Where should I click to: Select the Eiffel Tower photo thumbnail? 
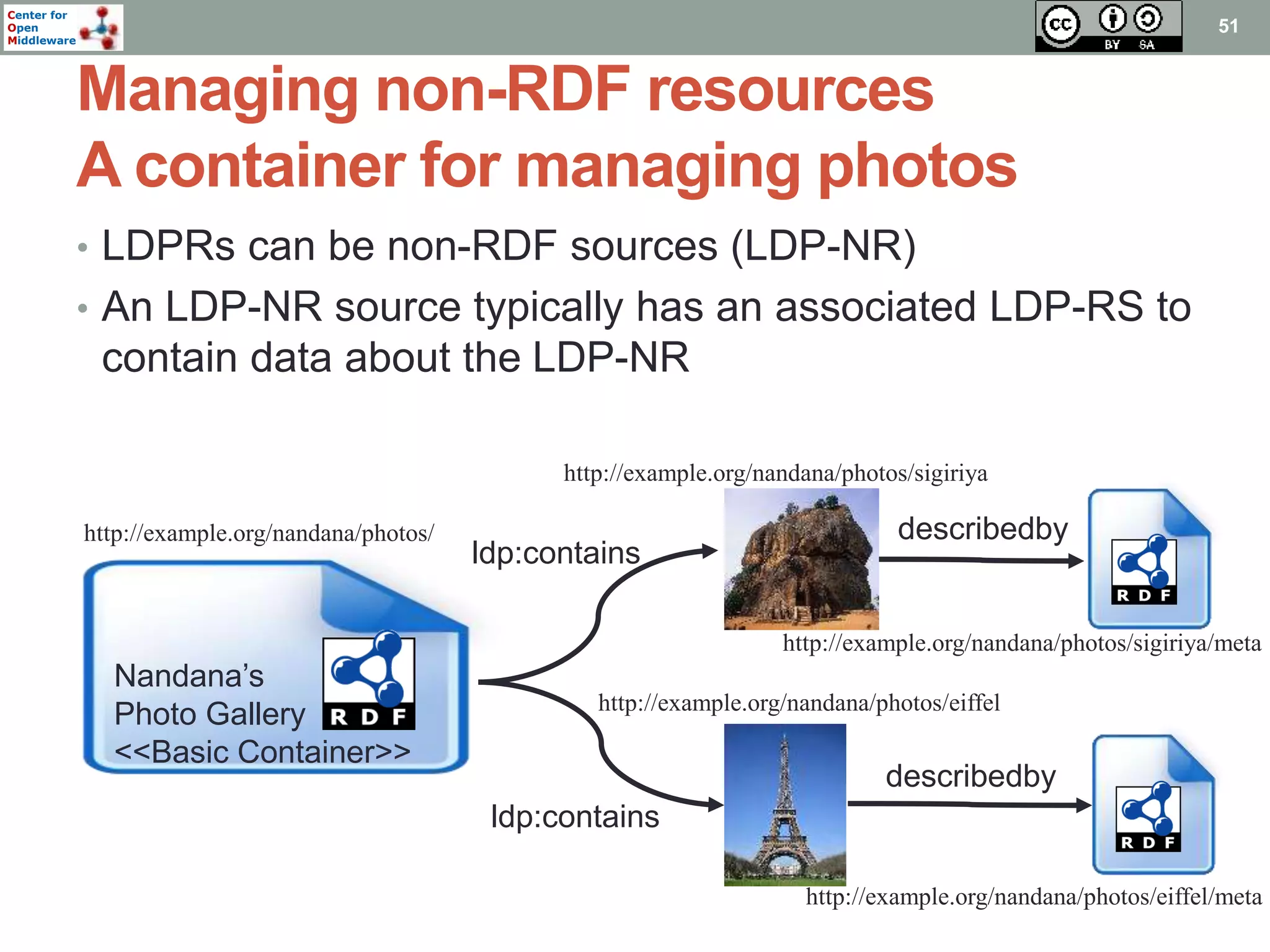[x=785, y=804]
